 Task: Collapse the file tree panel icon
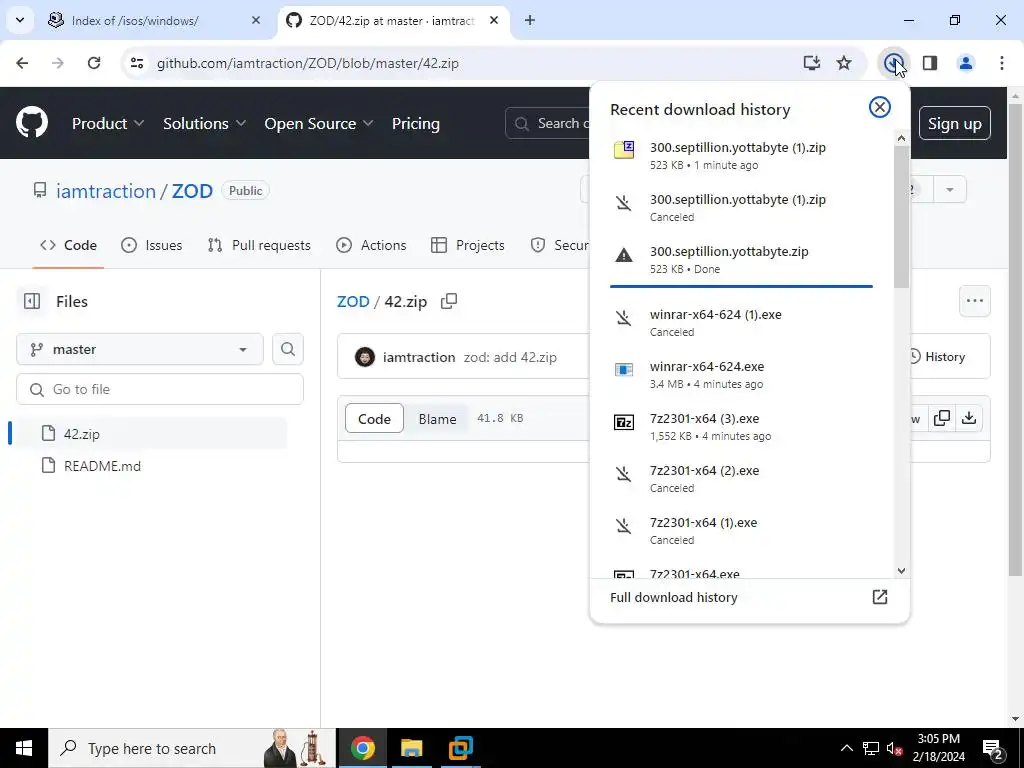click(31, 301)
